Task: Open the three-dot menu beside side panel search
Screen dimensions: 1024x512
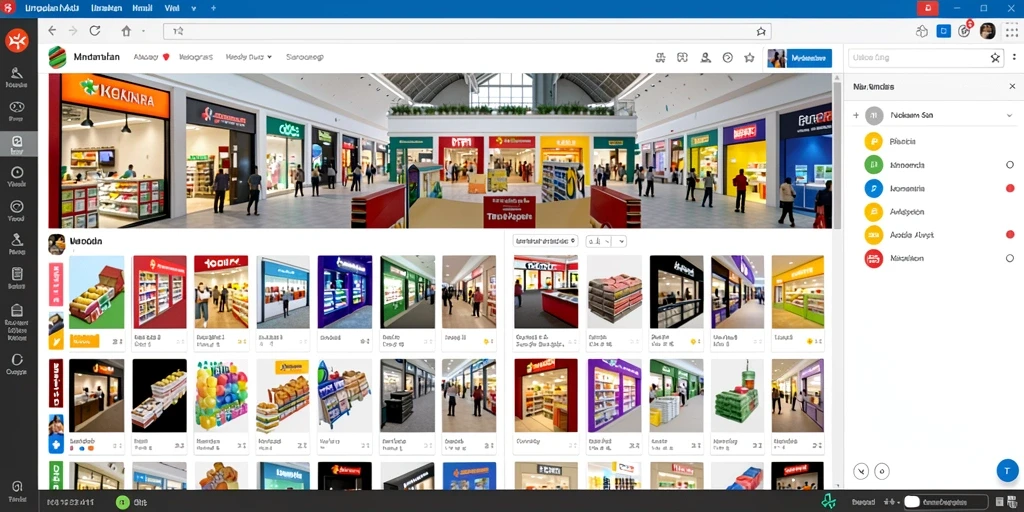Action: 1014,57
